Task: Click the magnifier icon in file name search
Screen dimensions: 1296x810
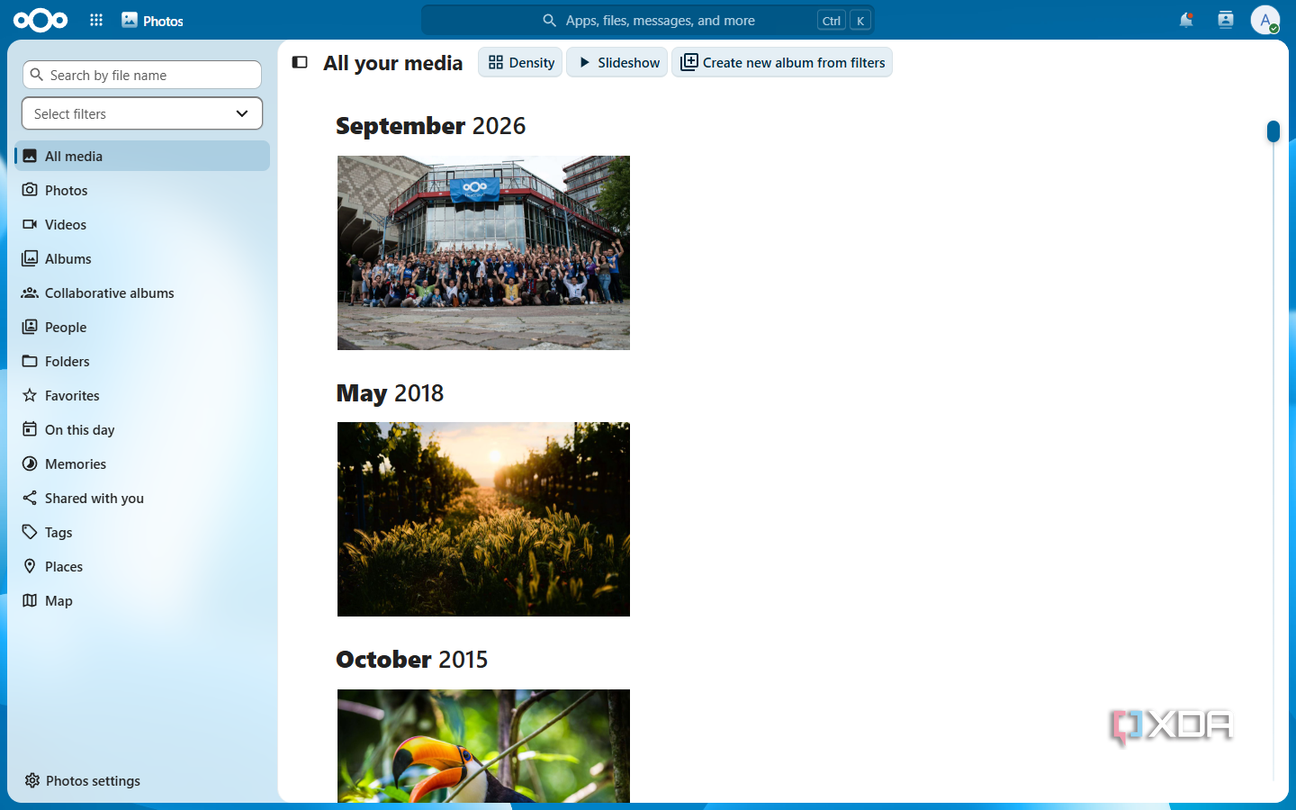Action: pyautogui.click(x=38, y=75)
